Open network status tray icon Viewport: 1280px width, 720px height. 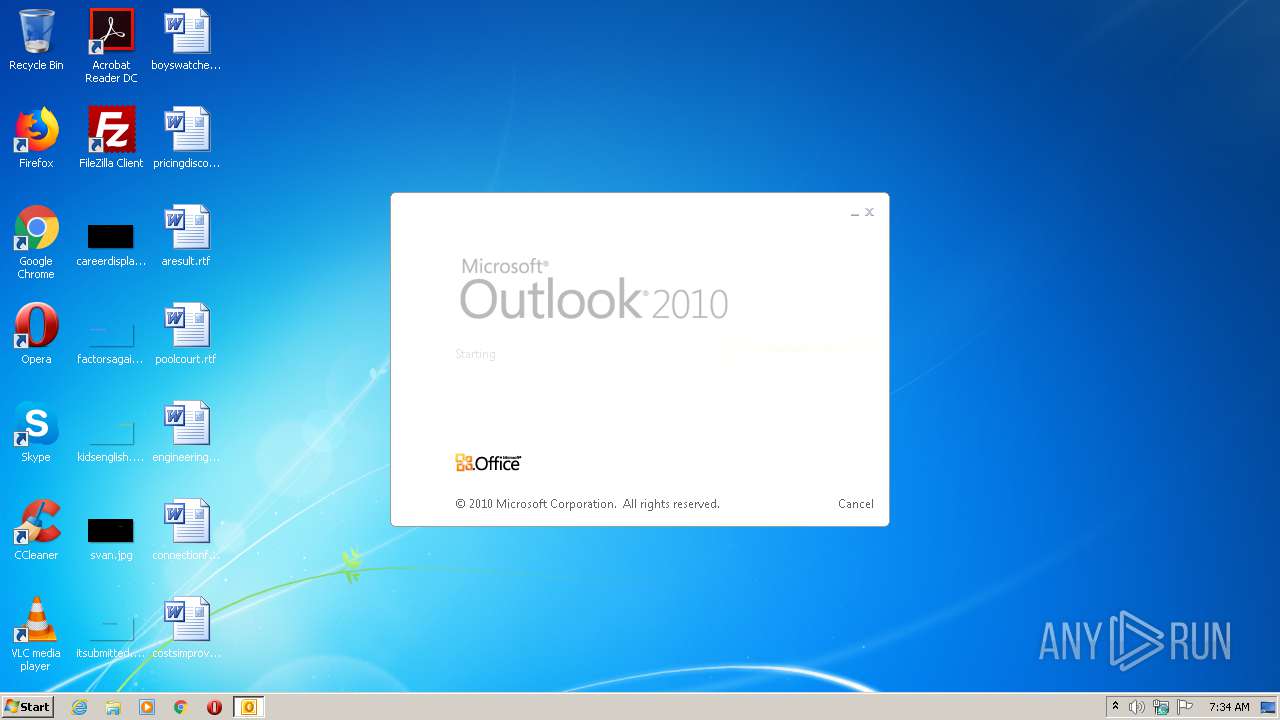click(1161, 707)
